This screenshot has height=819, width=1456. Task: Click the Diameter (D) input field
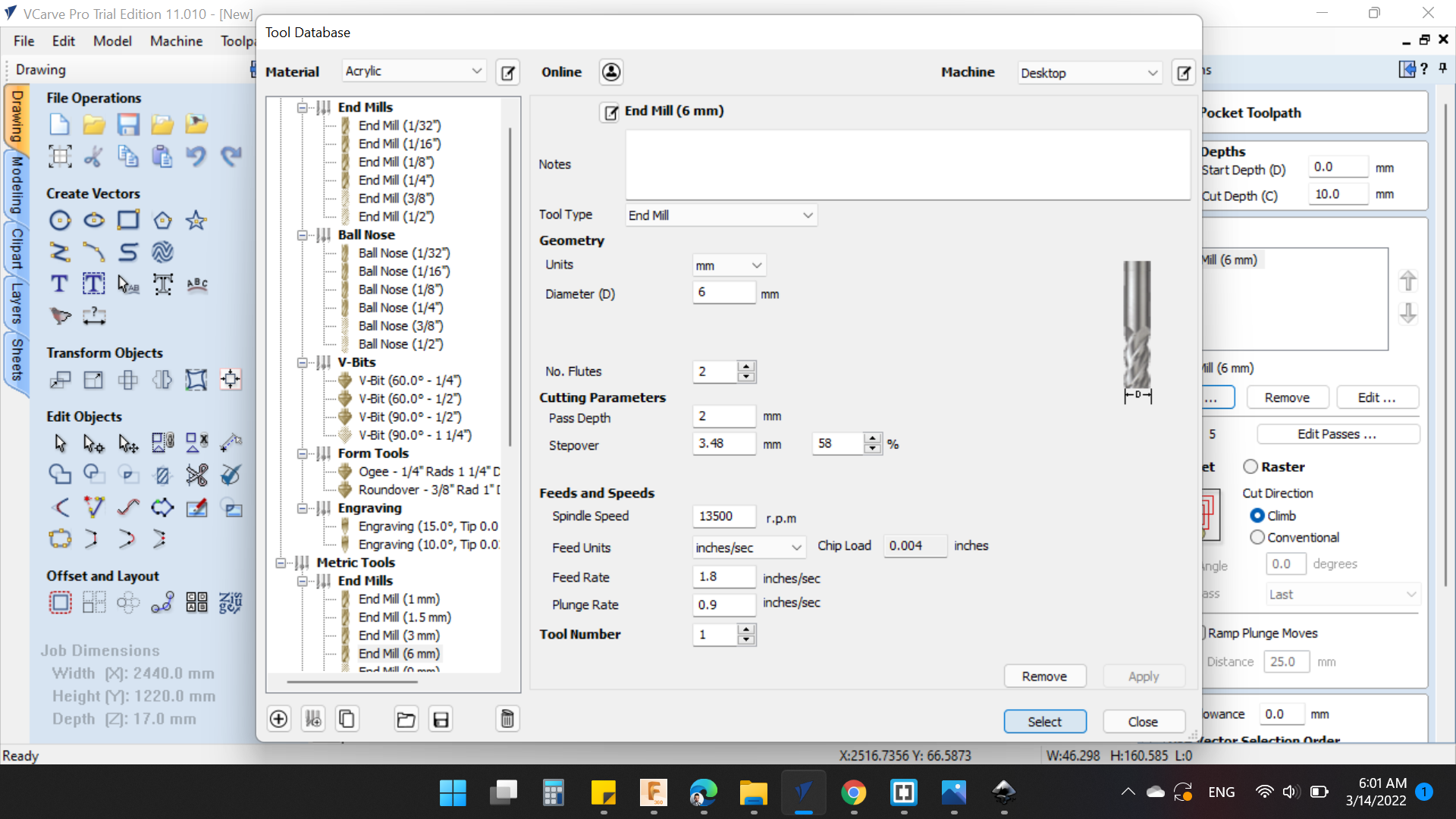(x=724, y=293)
